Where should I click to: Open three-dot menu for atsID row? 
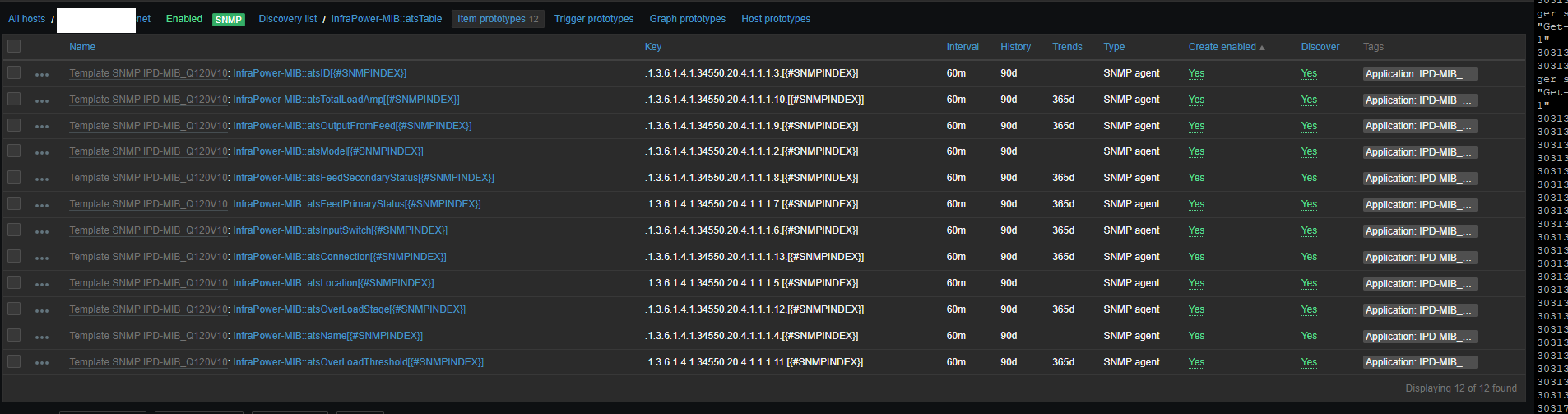(42, 74)
